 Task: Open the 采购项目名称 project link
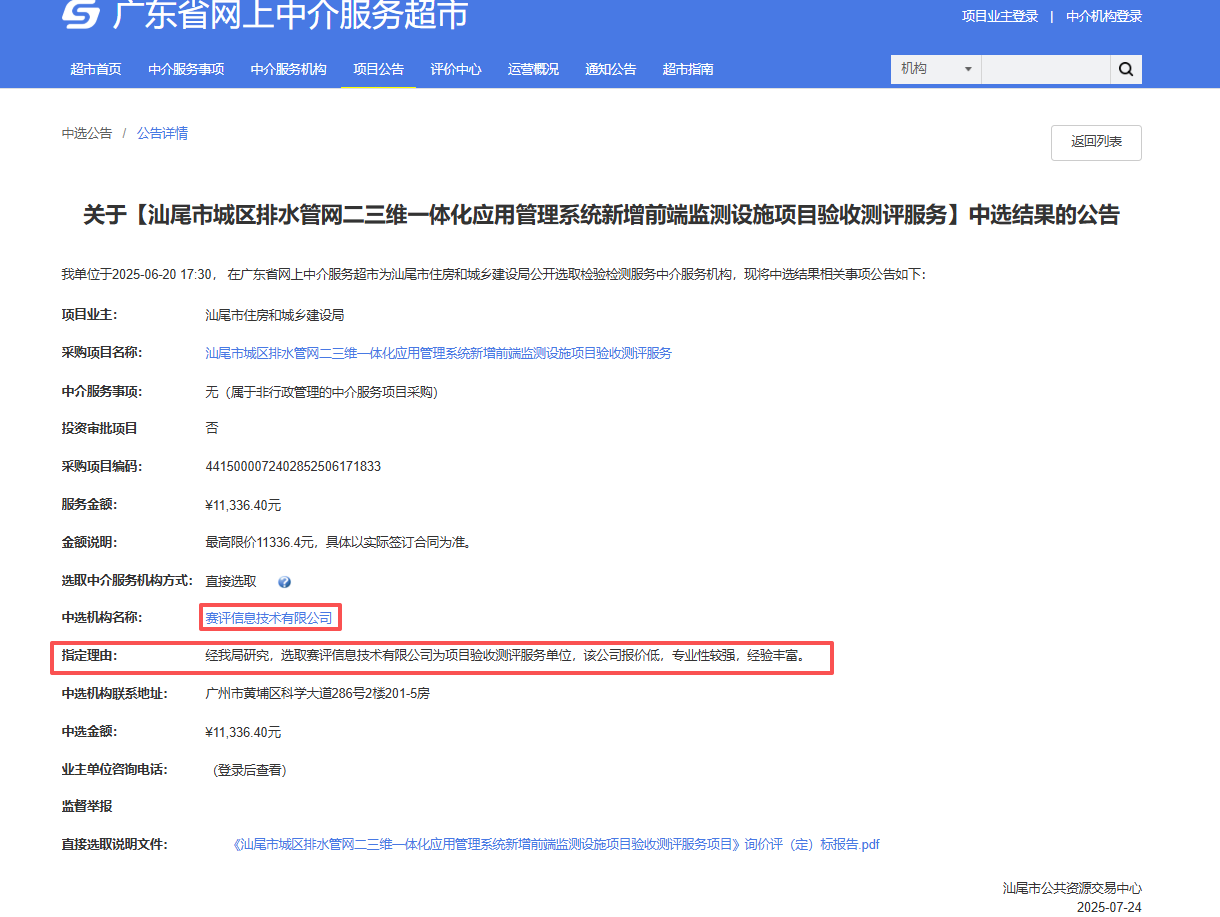point(438,353)
